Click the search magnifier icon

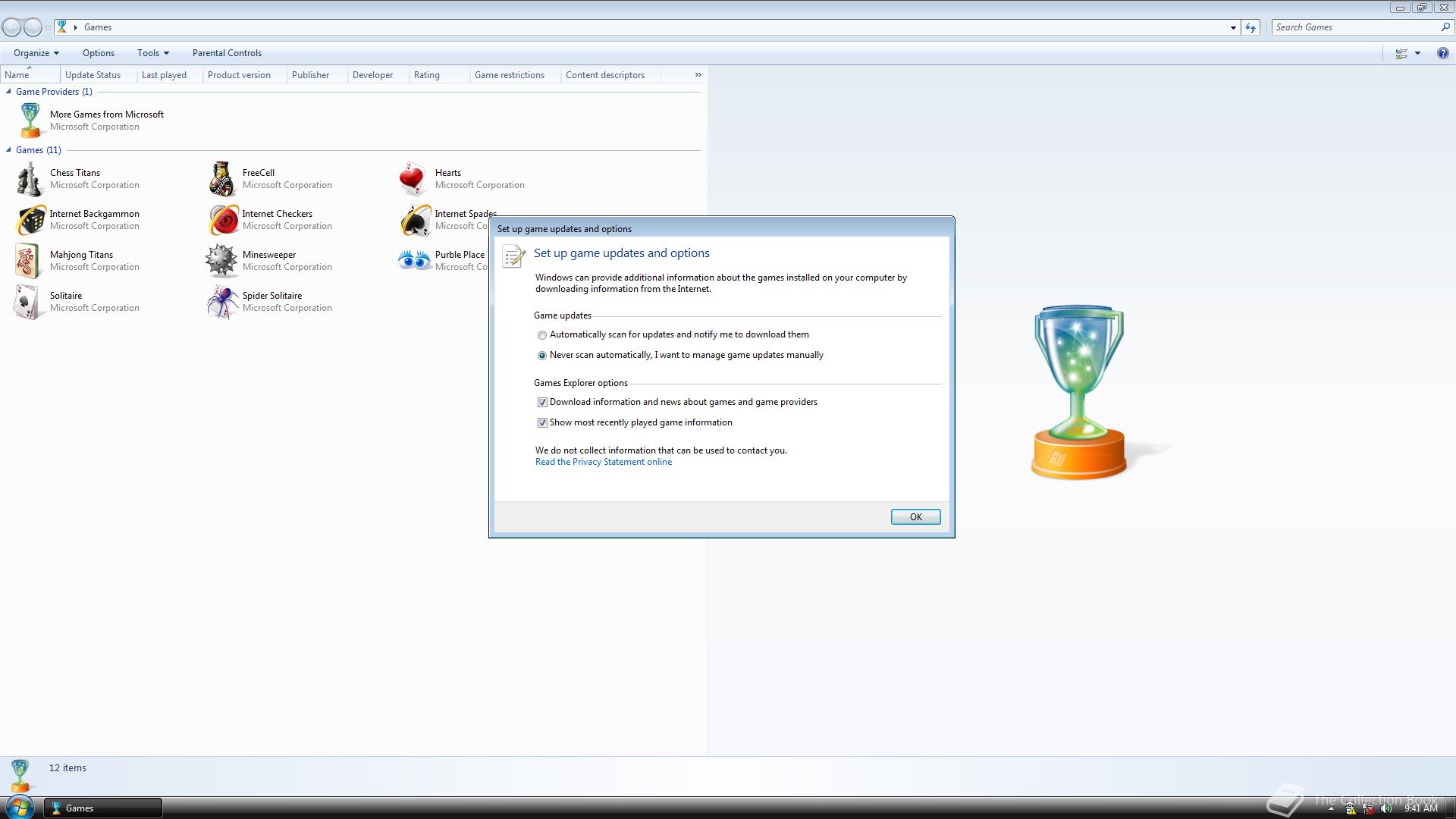click(x=1445, y=27)
